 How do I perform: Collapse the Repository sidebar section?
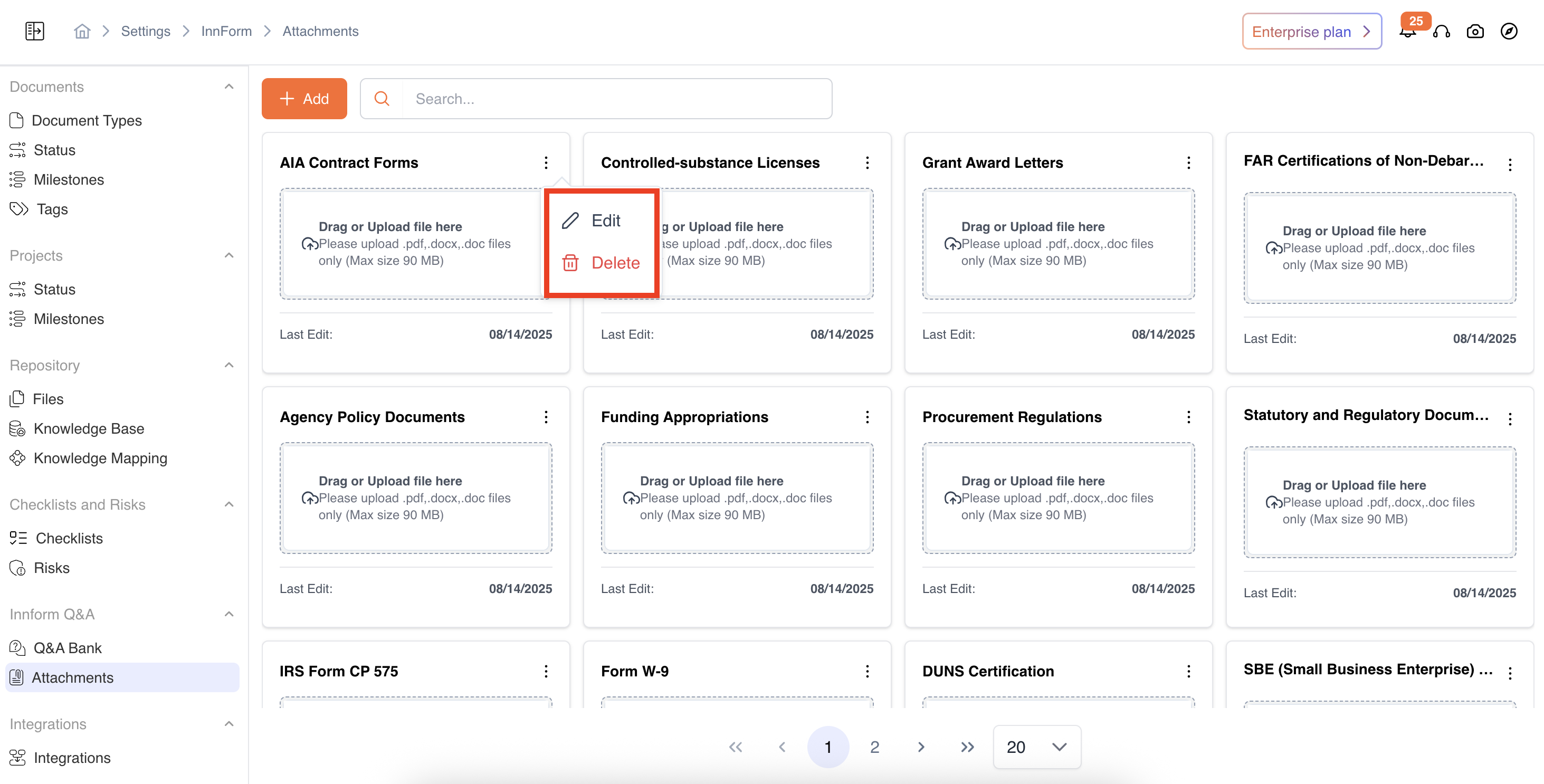pyautogui.click(x=229, y=365)
